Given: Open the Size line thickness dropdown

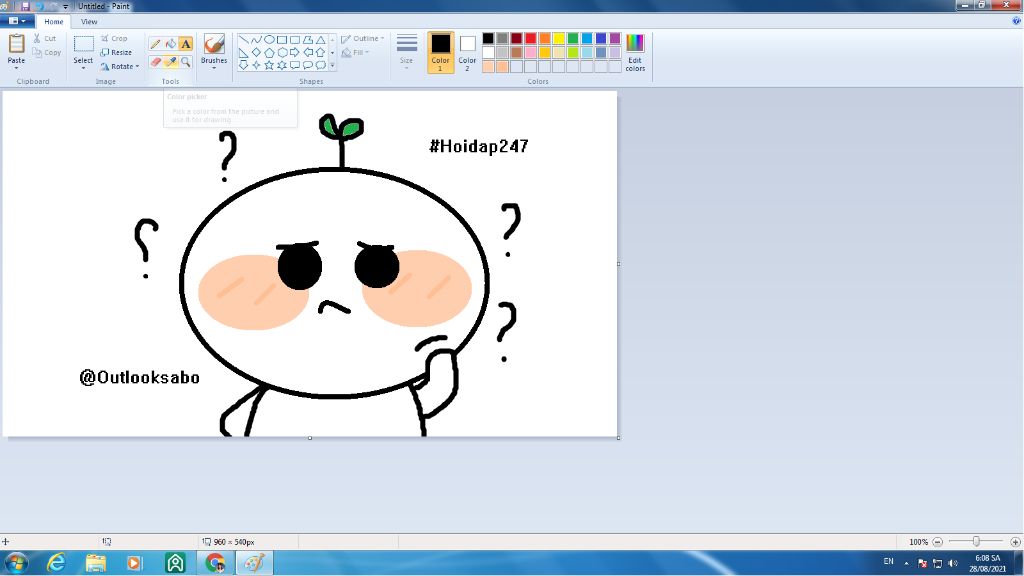Looking at the screenshot, I should point(406,52).
